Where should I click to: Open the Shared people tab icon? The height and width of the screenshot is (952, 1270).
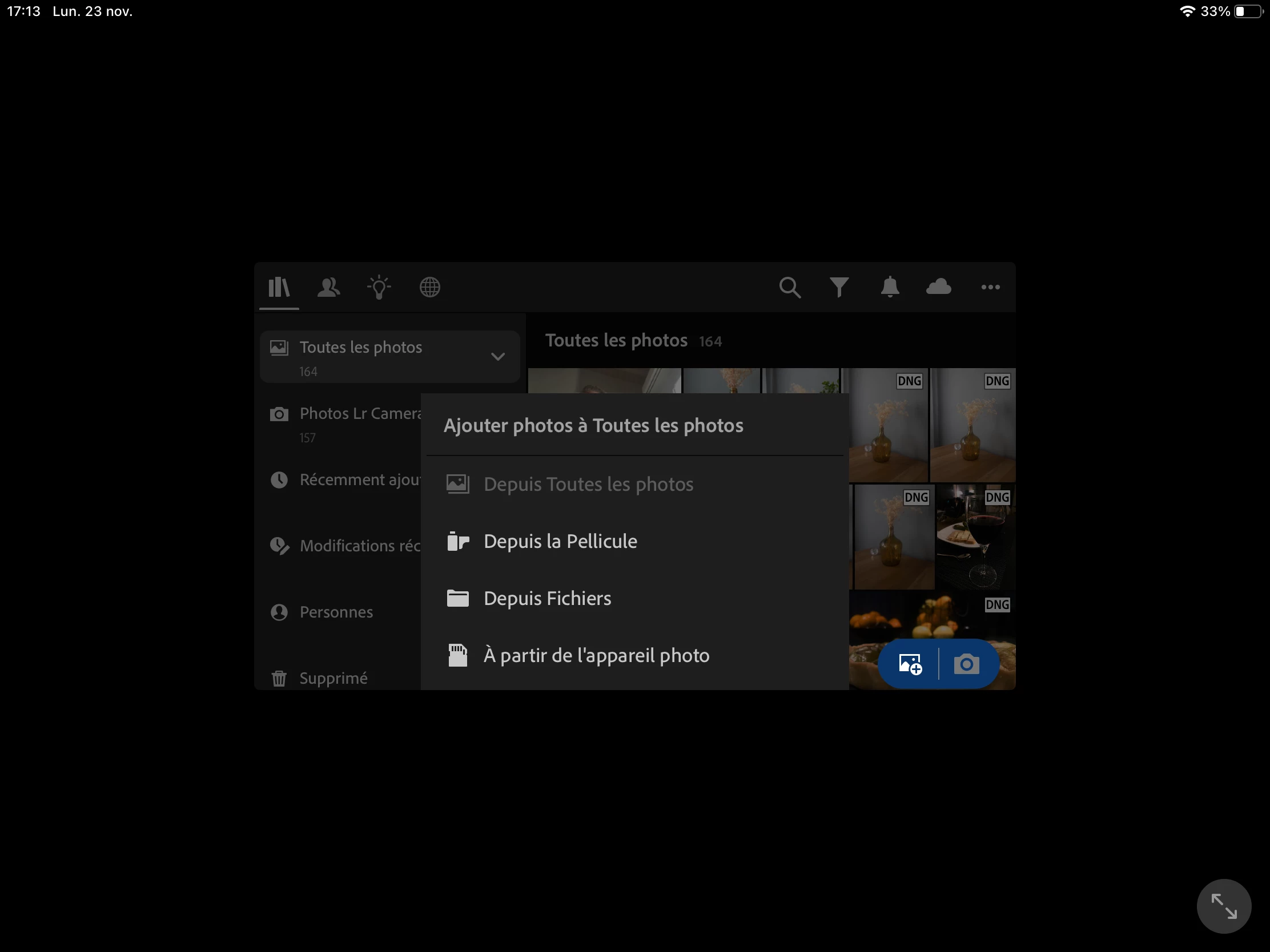click(x=328, y=287)
